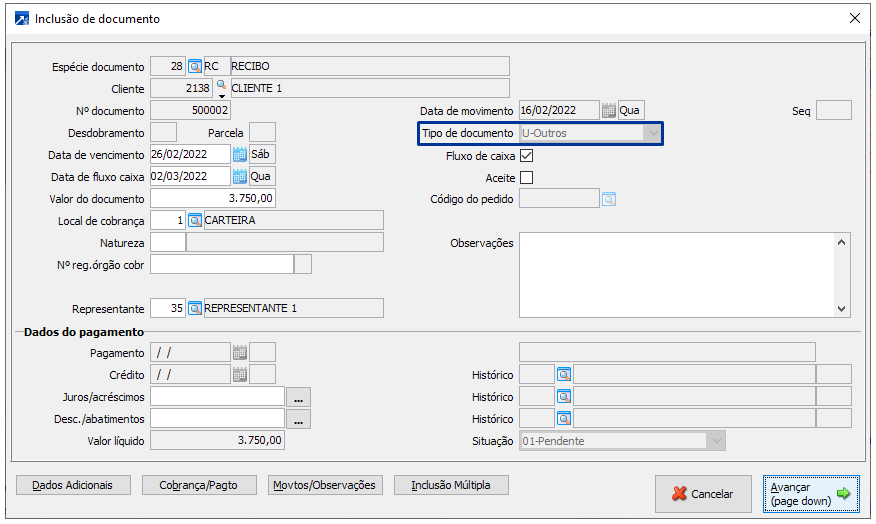Click Avançar (page down) button
Viewport: 876px width, 524px height.
click(x=811, y=494)
